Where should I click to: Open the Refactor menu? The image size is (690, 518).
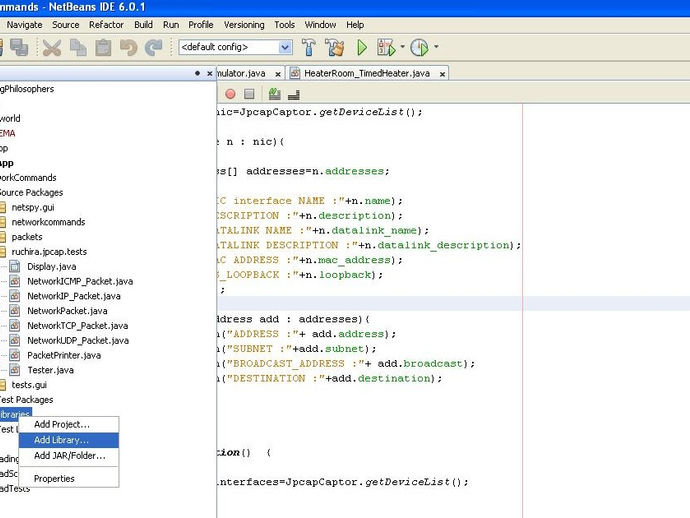(106, 25)
